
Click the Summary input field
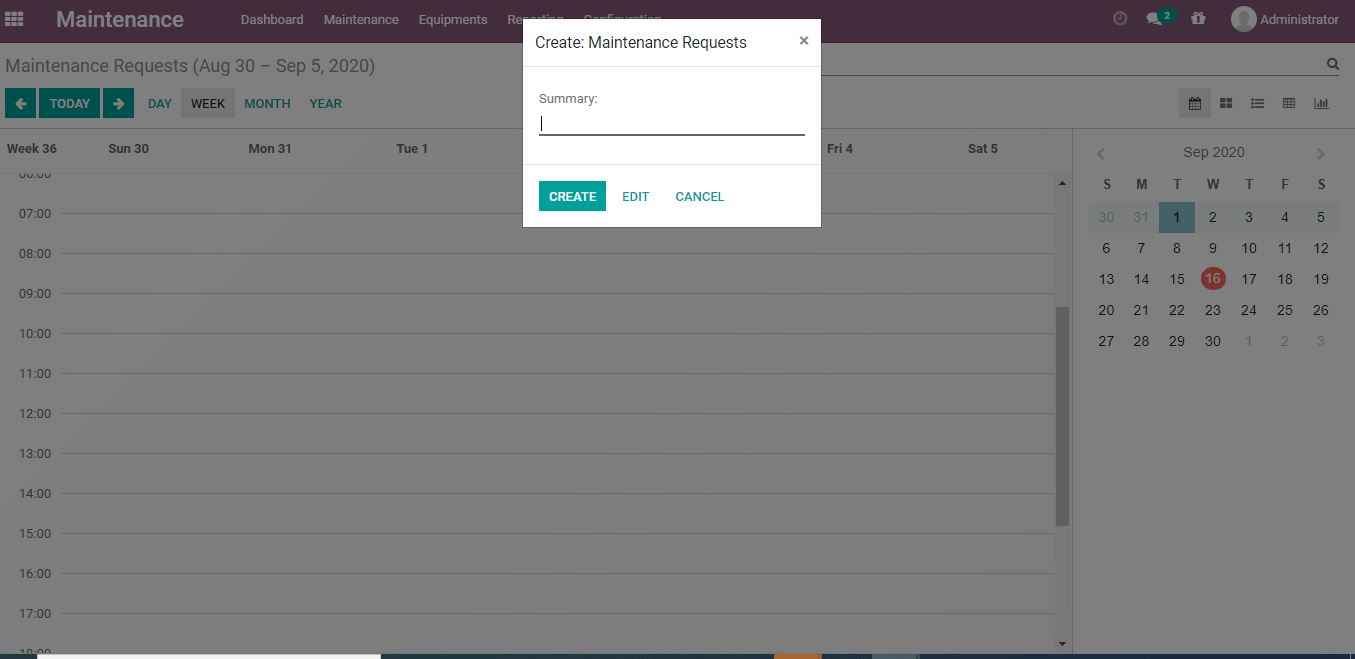pos(671,124)
